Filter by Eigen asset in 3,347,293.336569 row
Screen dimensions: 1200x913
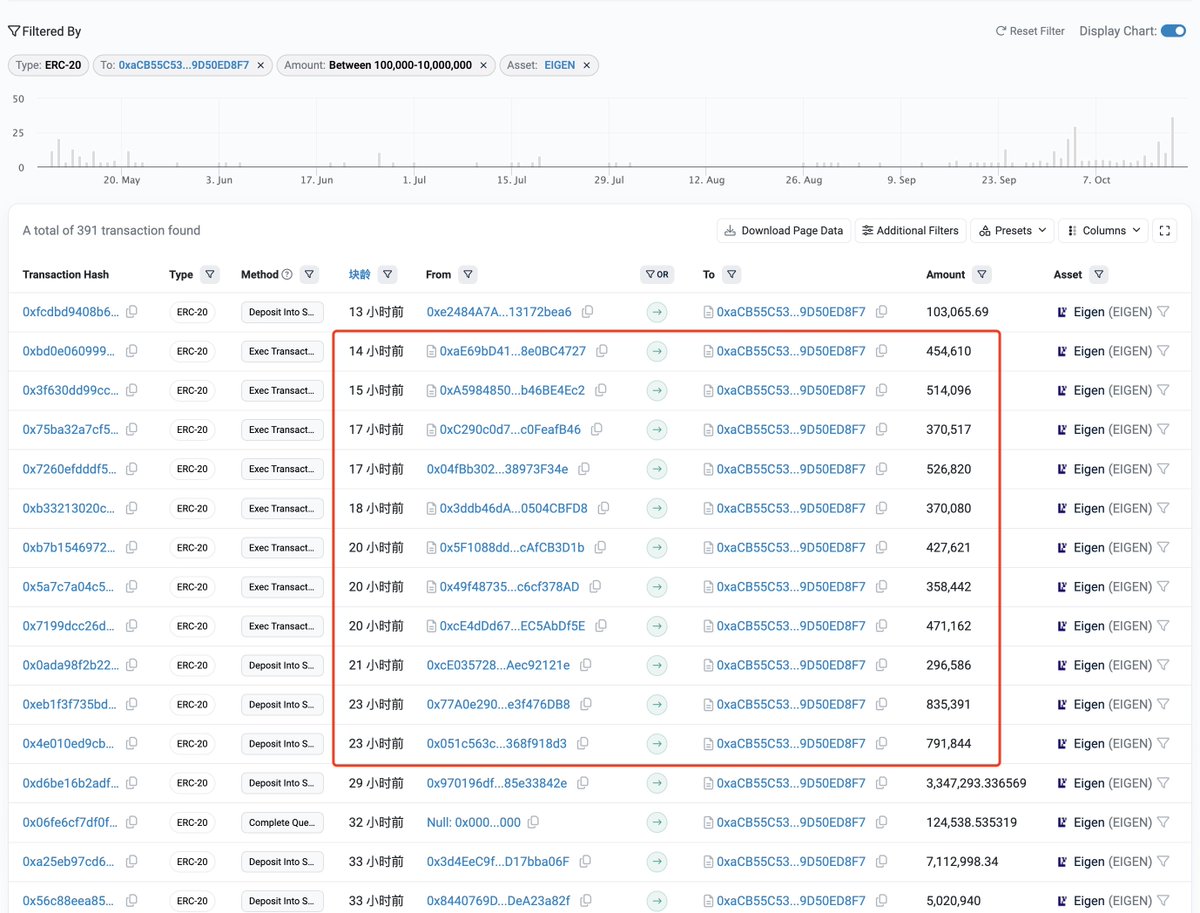pos(1164,783)
